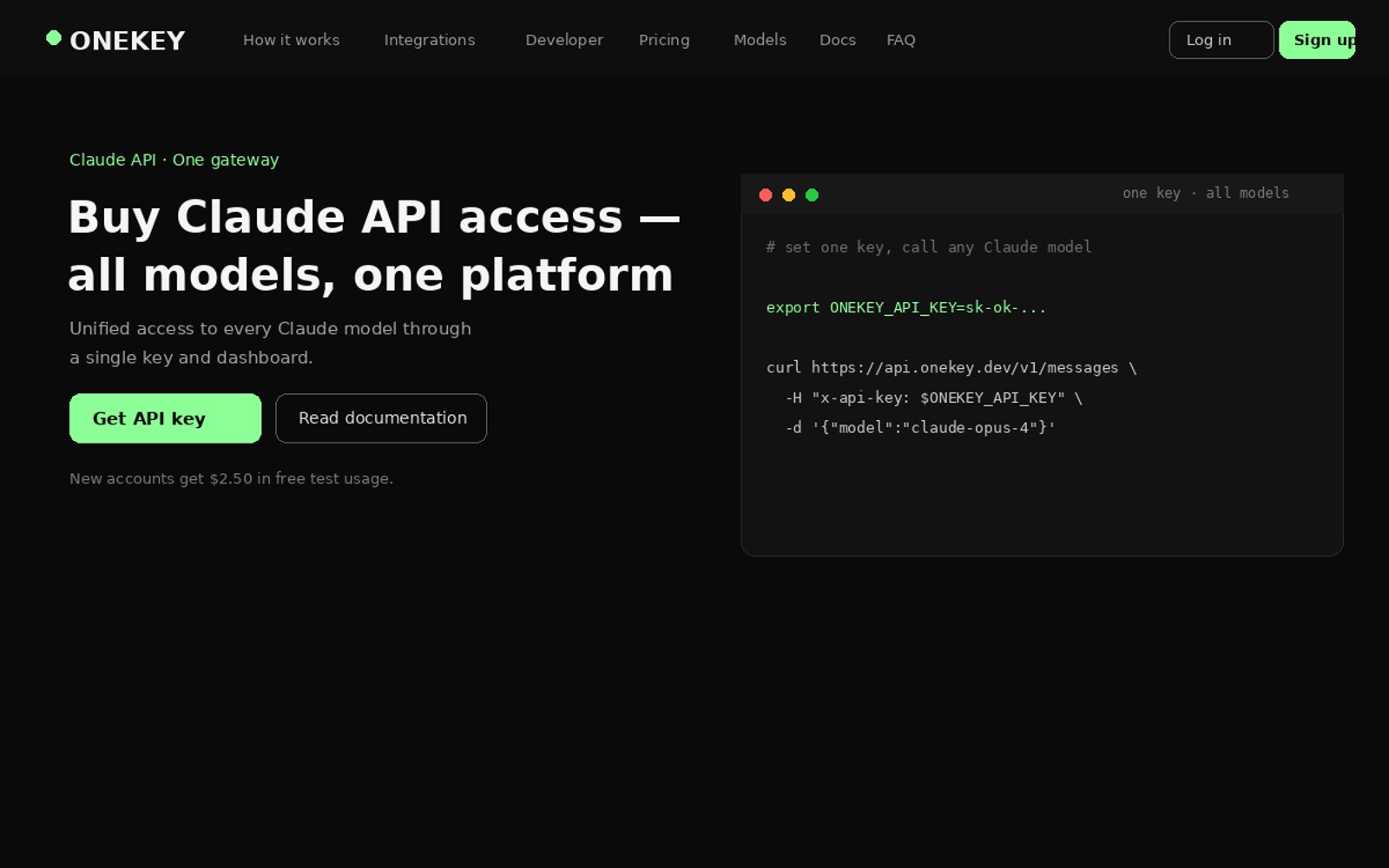
Task: Click the 'Unified access to every Claude model' text
Action: 270,343
